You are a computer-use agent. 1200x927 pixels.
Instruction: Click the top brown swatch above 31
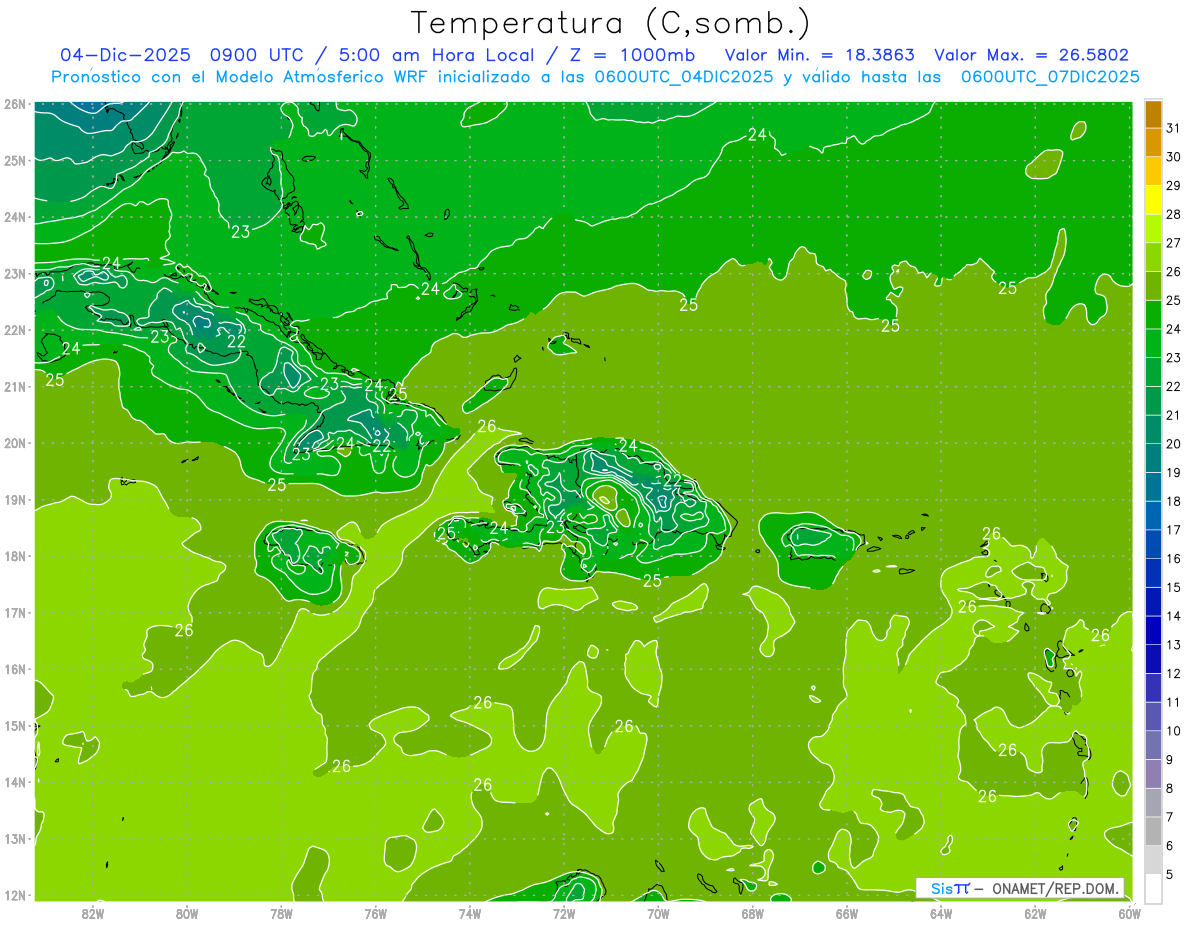coord(1153,114)
